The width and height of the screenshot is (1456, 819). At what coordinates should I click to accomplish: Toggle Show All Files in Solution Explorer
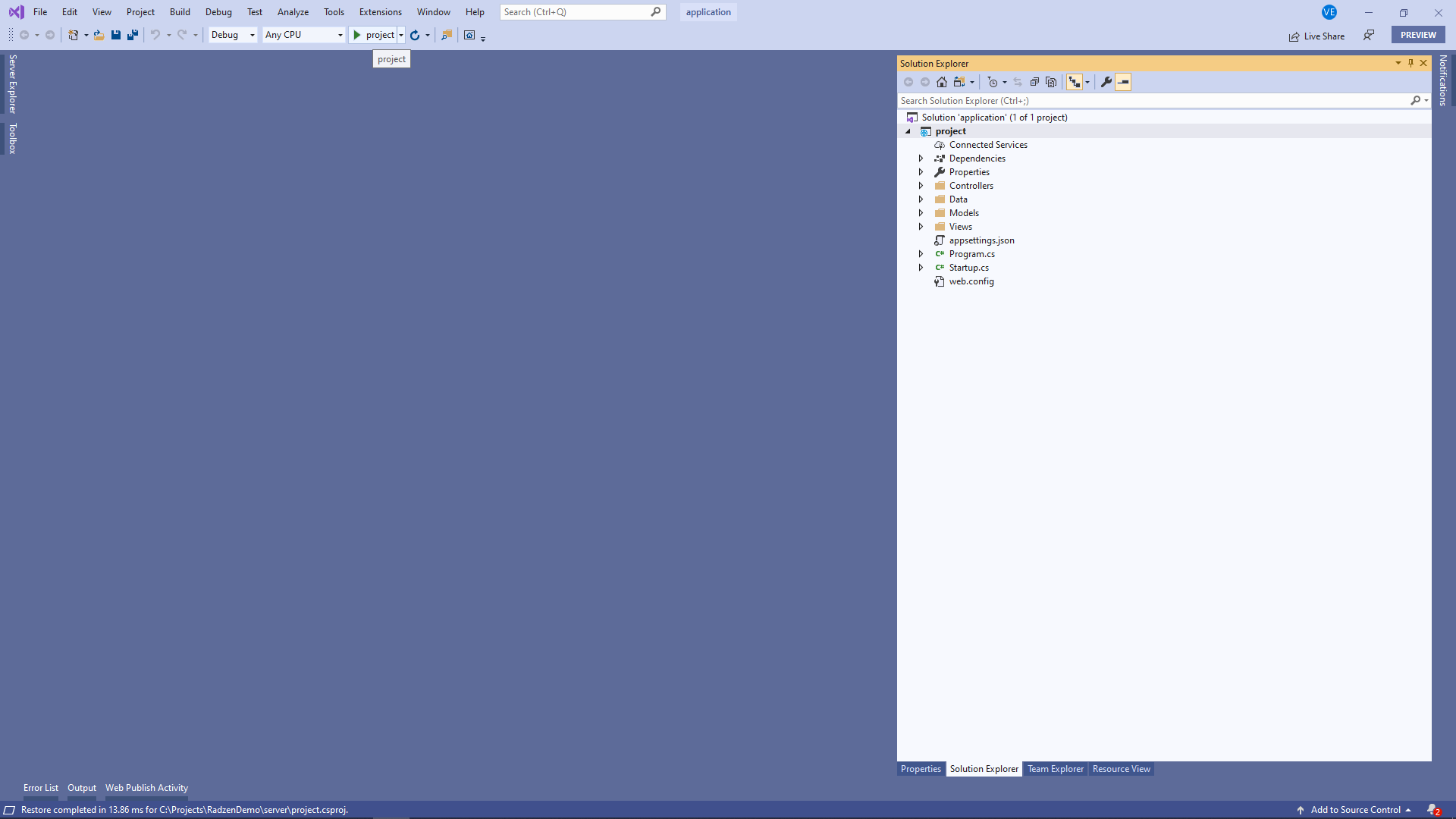[x=1051, y=82]
